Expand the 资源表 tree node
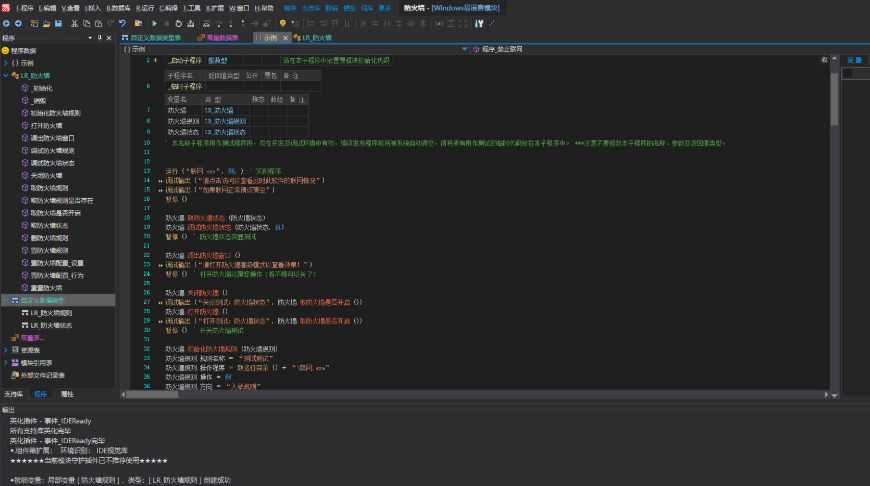The width and height of the screenshot is (870, 486). [6, 350]
